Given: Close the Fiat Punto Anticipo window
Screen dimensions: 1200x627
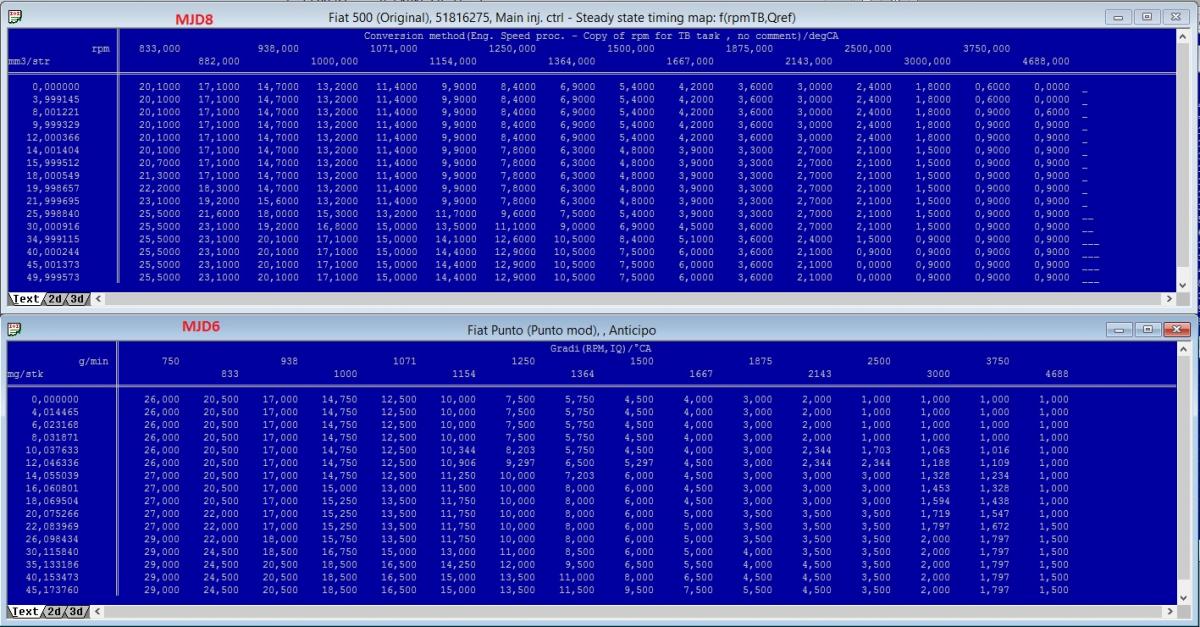Looking at the screenshot, I should tap(1177, 329).
